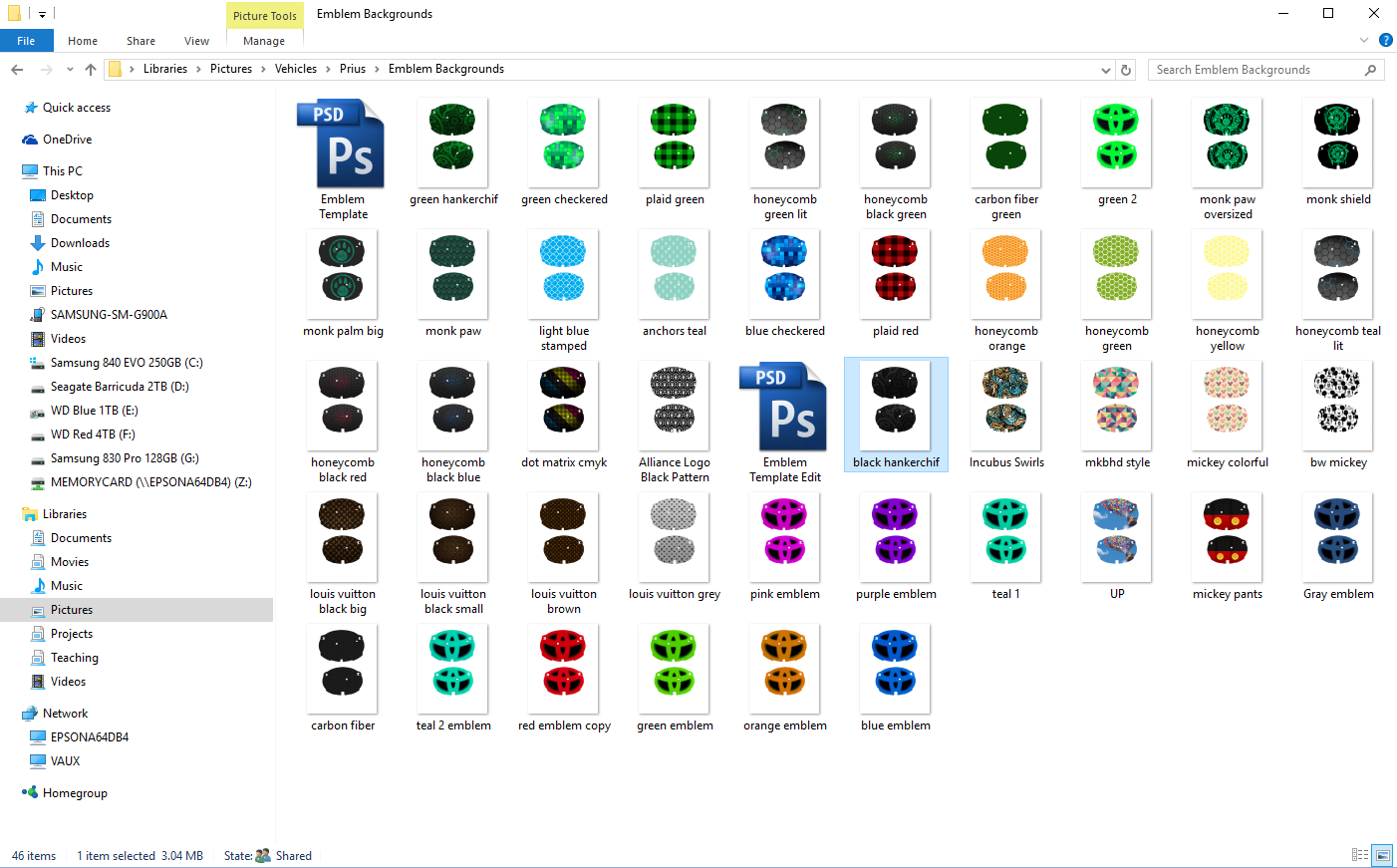Select the louis vuitton grey image
Viewport: 1397px width, 868px height.
coord(675,538)
